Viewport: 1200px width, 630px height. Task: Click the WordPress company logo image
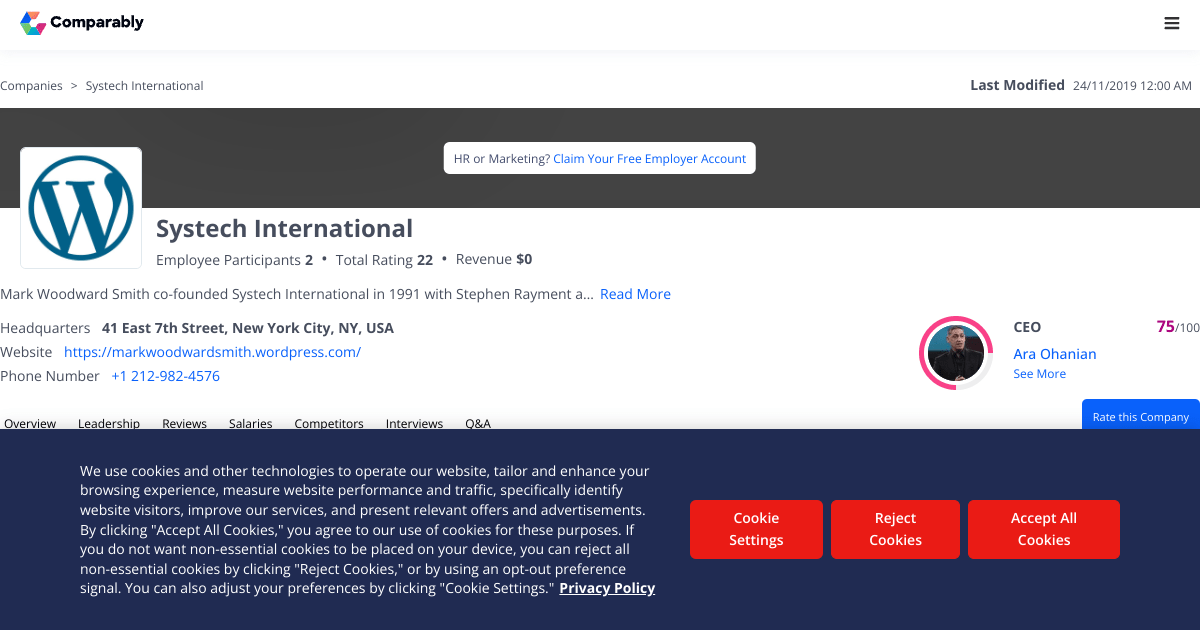[x=81, y=208]
